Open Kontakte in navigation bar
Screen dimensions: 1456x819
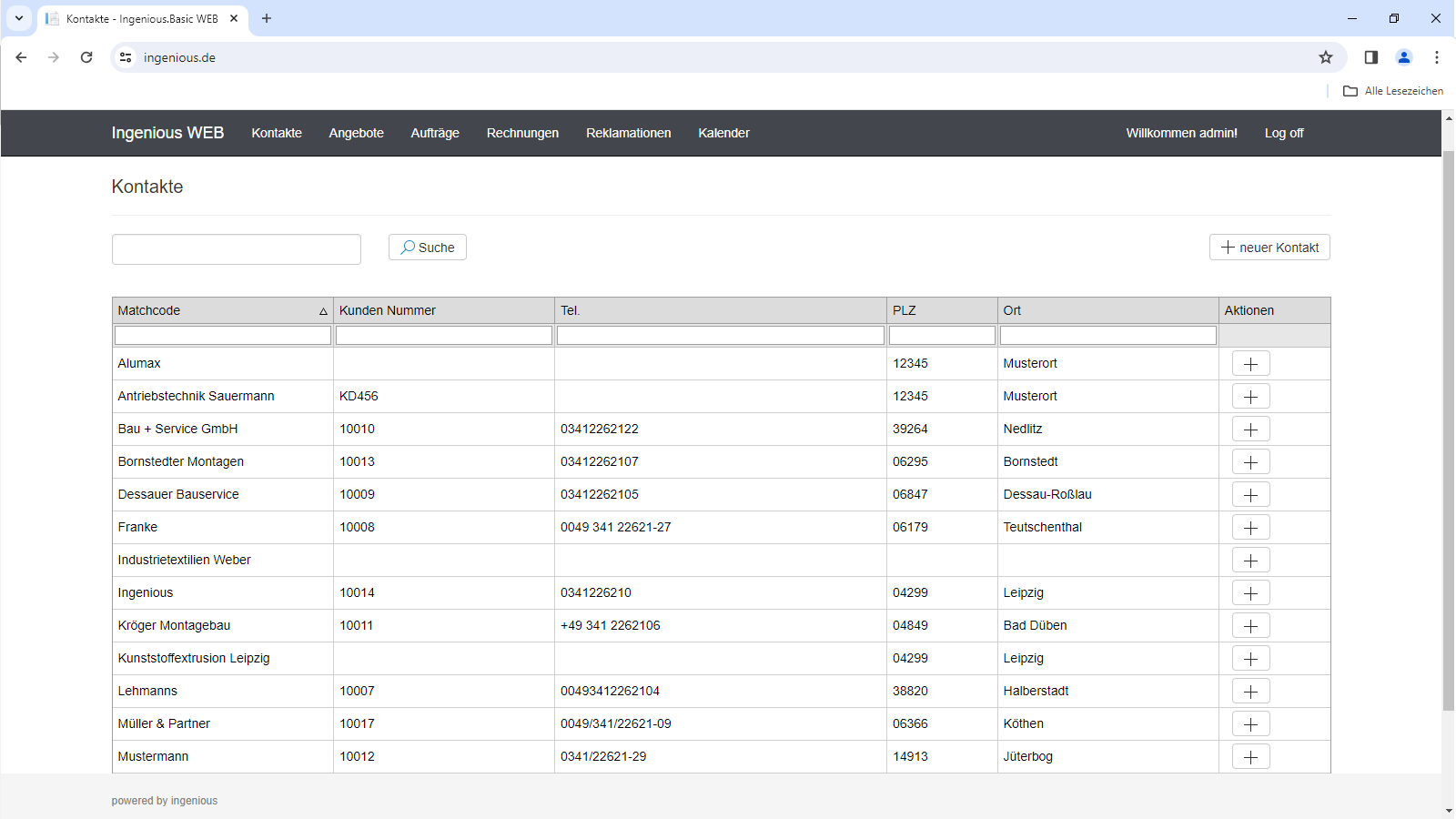[x=277, y=133]
